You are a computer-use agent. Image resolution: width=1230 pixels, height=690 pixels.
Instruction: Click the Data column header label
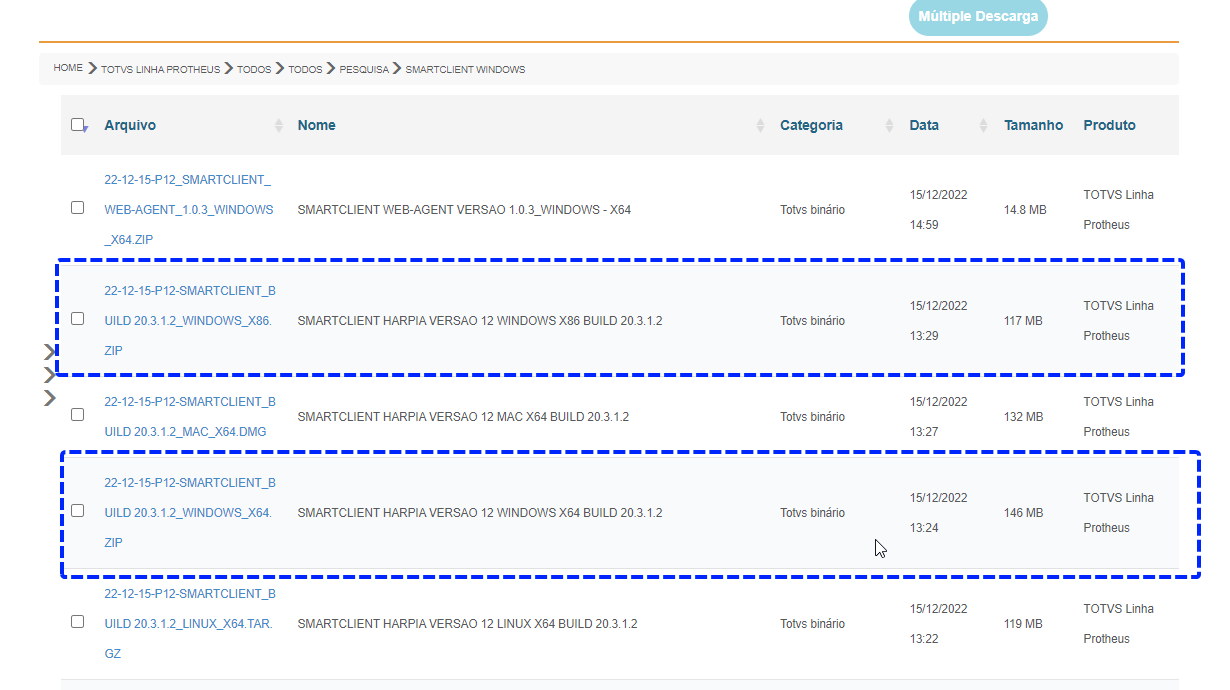[924, 125]
